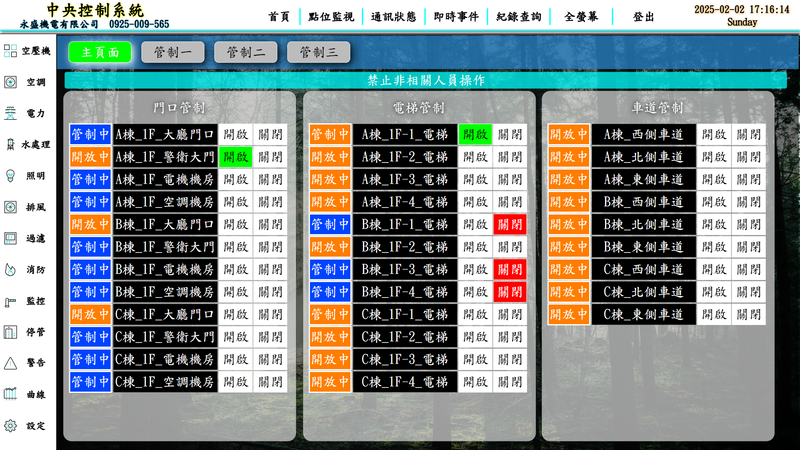This screenshot has height=450, width=800.
Task: Click 管制中 status of A棟_1F_大廳門口
Action: (90, 135)
